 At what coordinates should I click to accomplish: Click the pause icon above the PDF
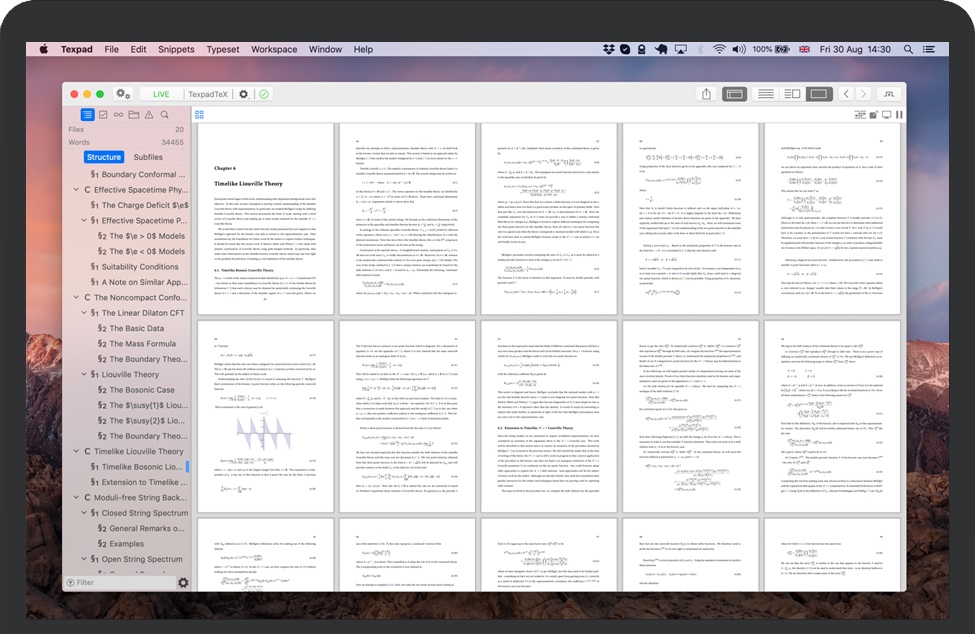coord(899,115)
